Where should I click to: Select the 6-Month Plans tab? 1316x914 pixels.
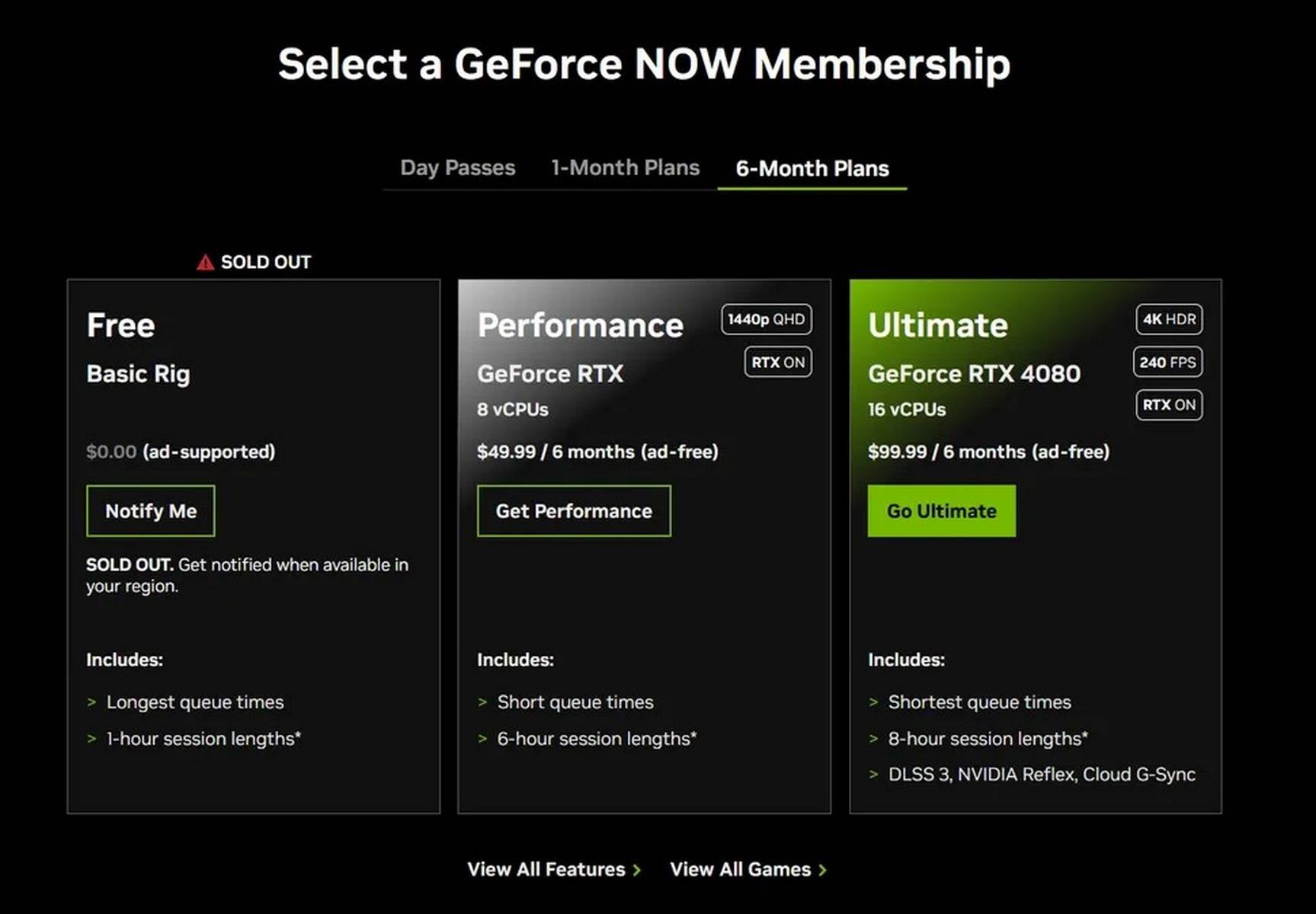(812, 168)
